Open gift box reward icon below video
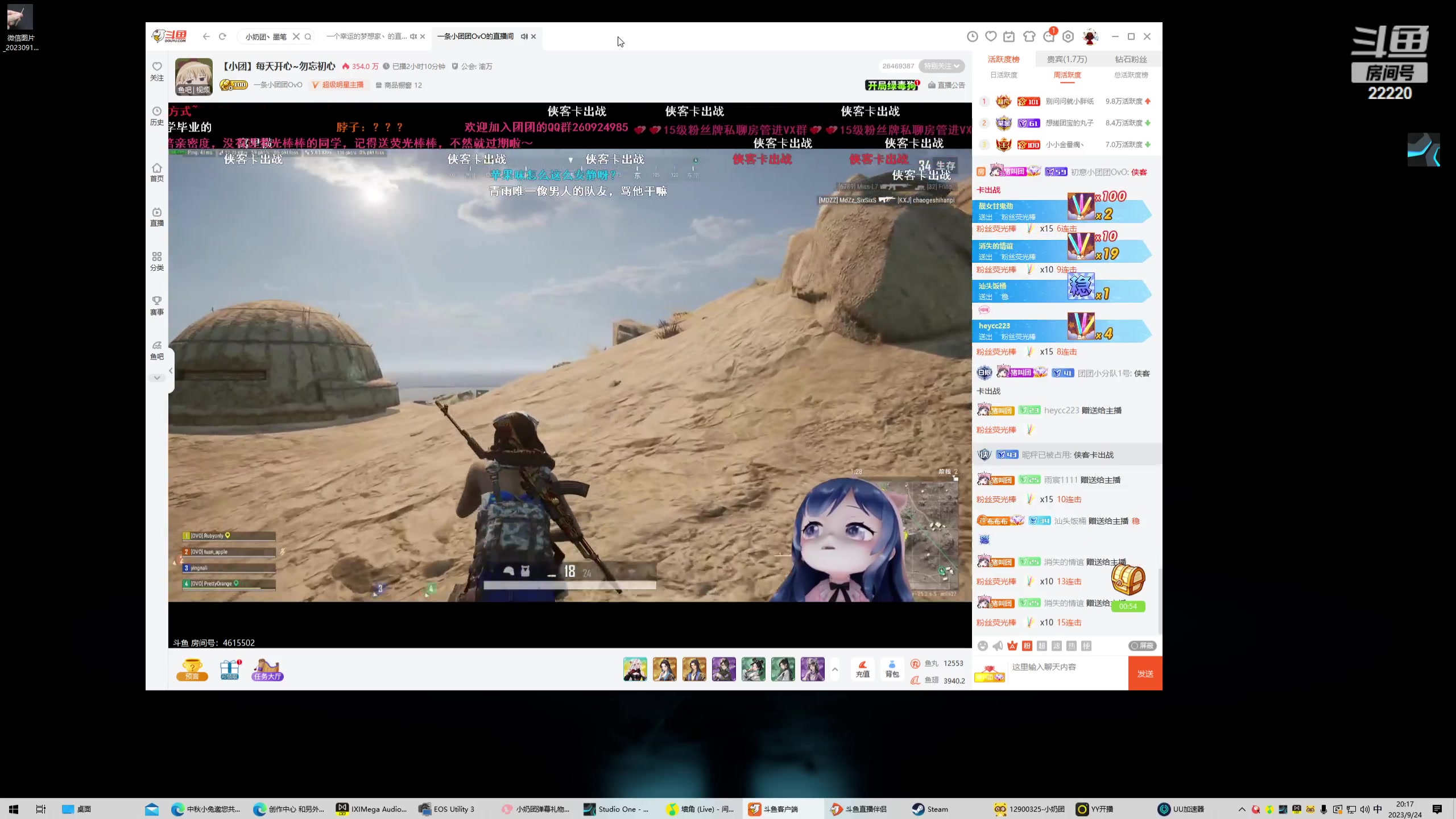Viewport: 1456px width, 819px height. pyautogui.click(x=230, y=669)
